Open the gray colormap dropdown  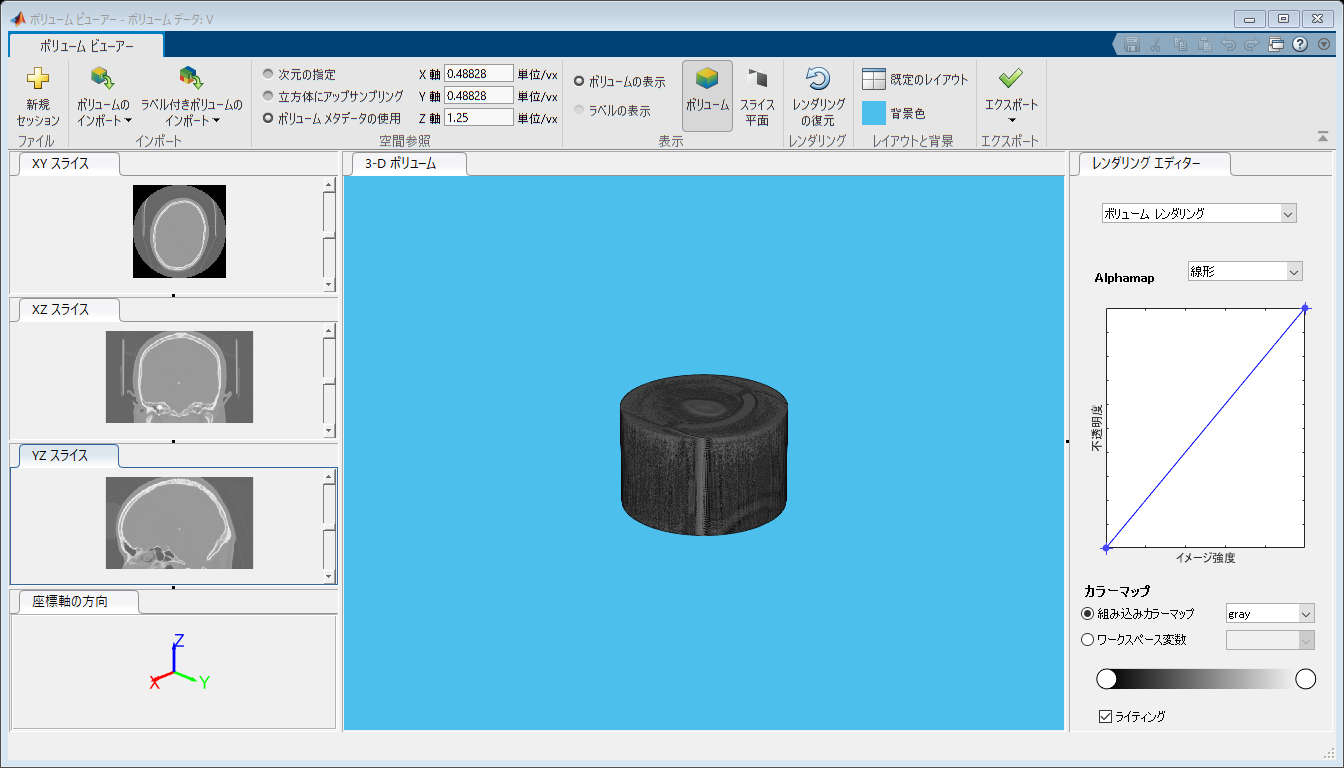(x=1270, y=614)
